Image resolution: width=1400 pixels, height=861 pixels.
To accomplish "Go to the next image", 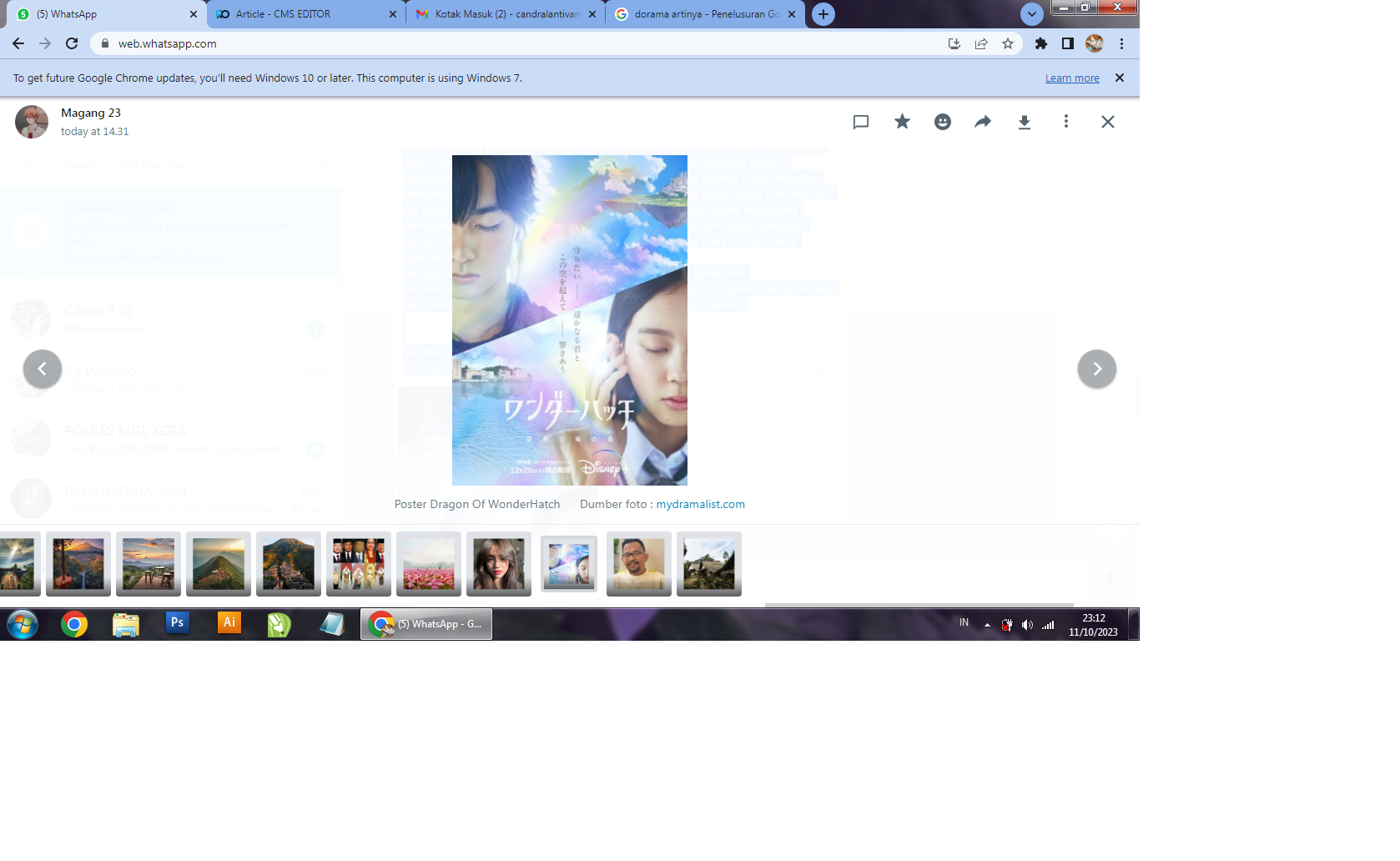I will (x=1097, y=369).
